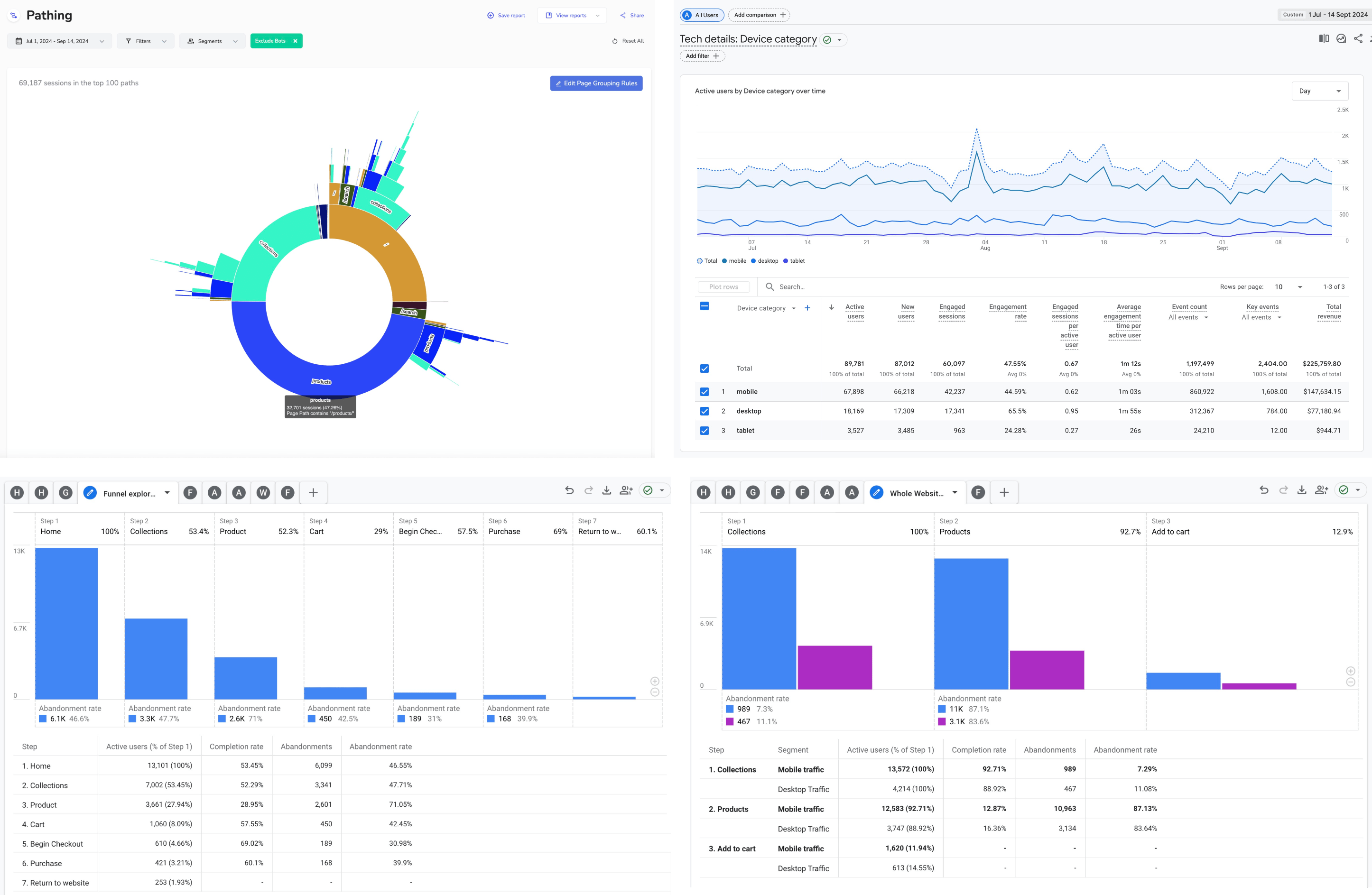Open the Day granularity dropdown
1372x895 pixels.
[x=1319, y=91]
